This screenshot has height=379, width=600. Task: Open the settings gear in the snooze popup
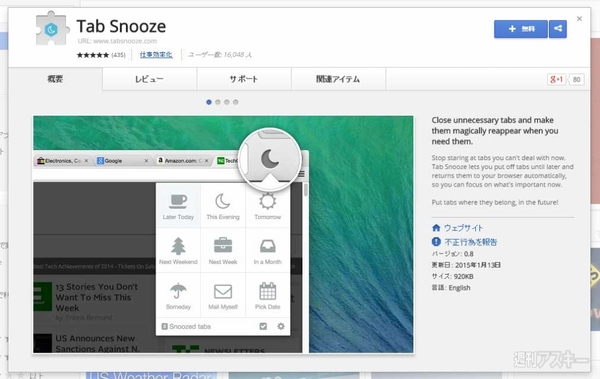coord(281,327)
